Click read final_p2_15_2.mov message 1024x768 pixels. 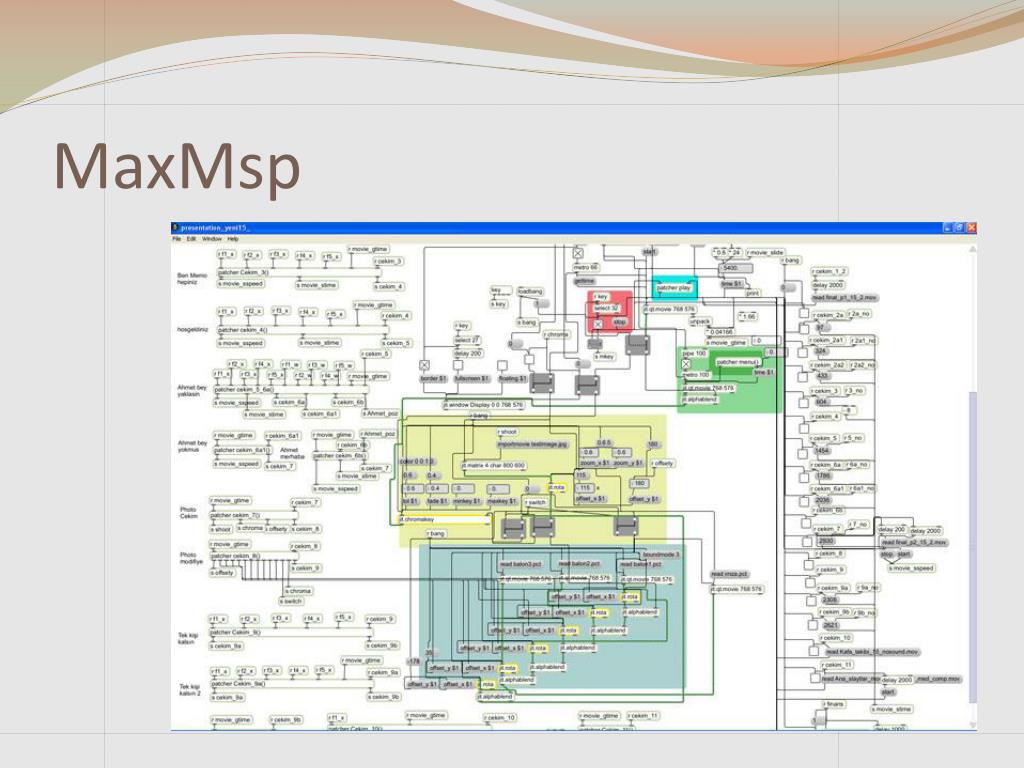pos(914,543)
